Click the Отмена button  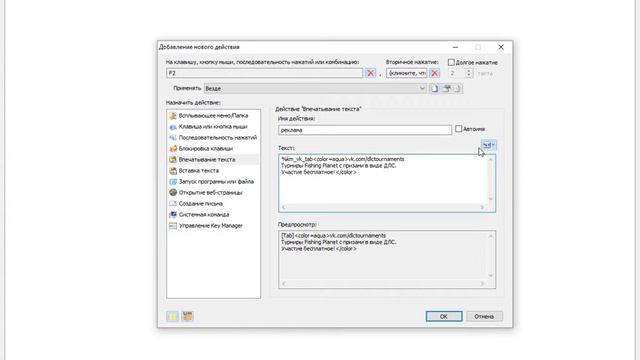(484, 316)
